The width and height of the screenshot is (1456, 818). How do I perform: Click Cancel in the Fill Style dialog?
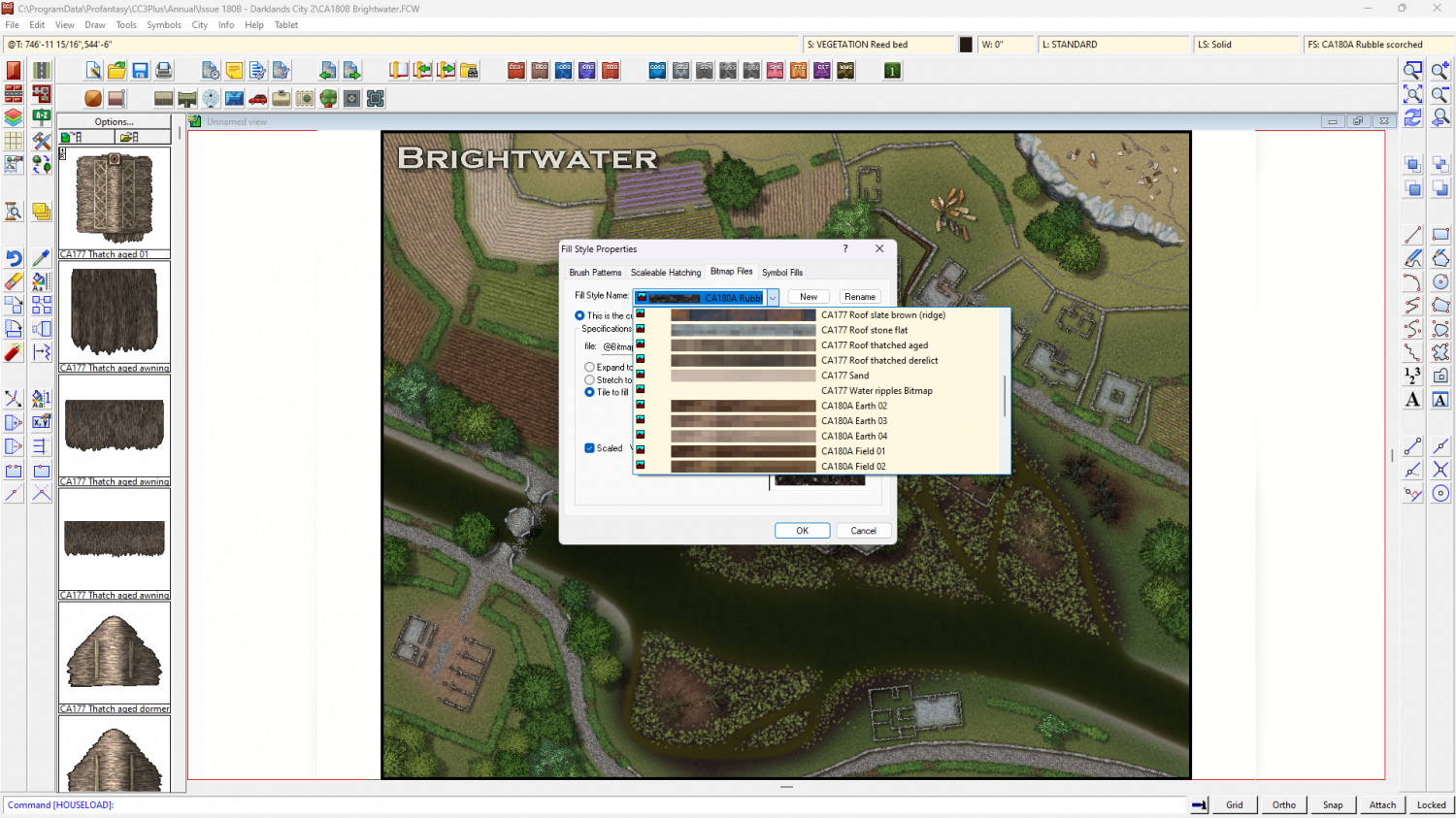click(863, 531)
